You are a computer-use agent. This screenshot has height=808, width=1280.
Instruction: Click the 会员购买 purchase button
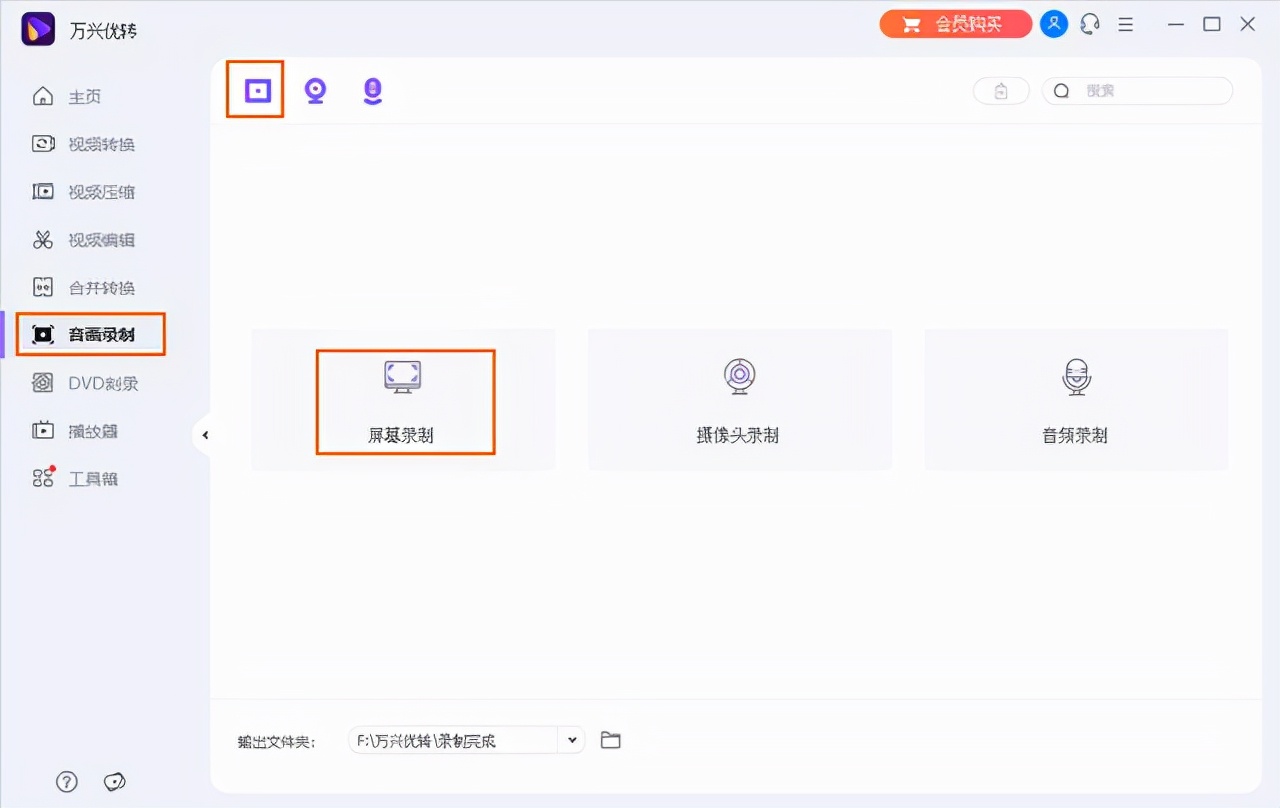(955, 23)
